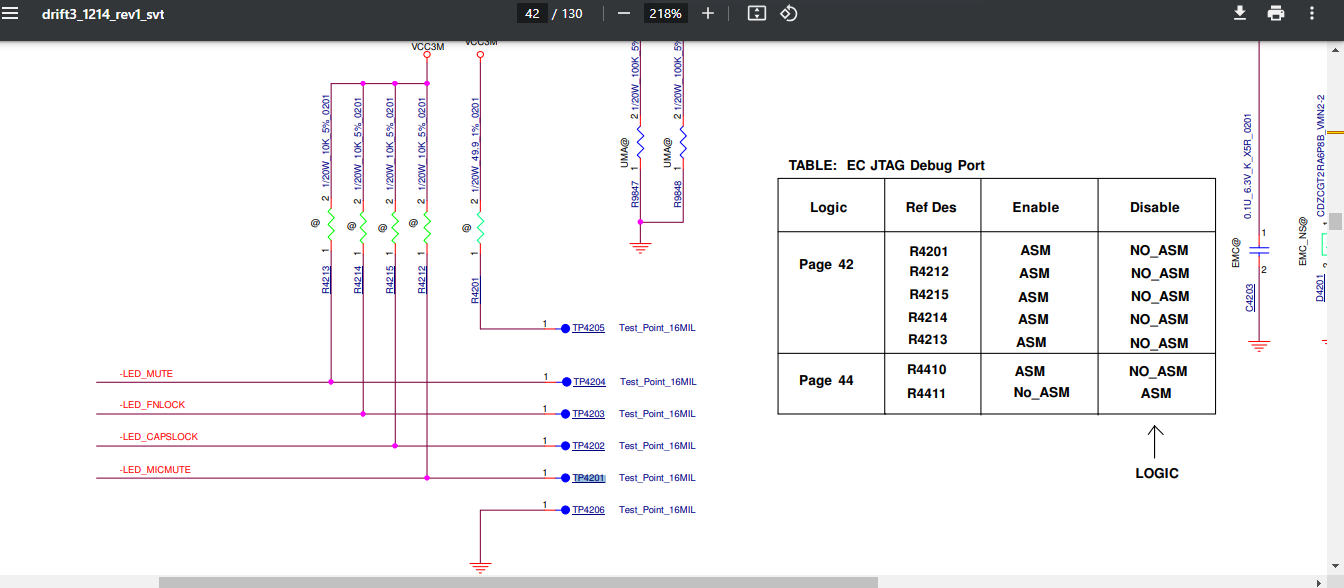Image resolution: width=1344 pixels, height=588 pixels.
Task: Click the zoom in plus button
Action: [x=708, y=14]
